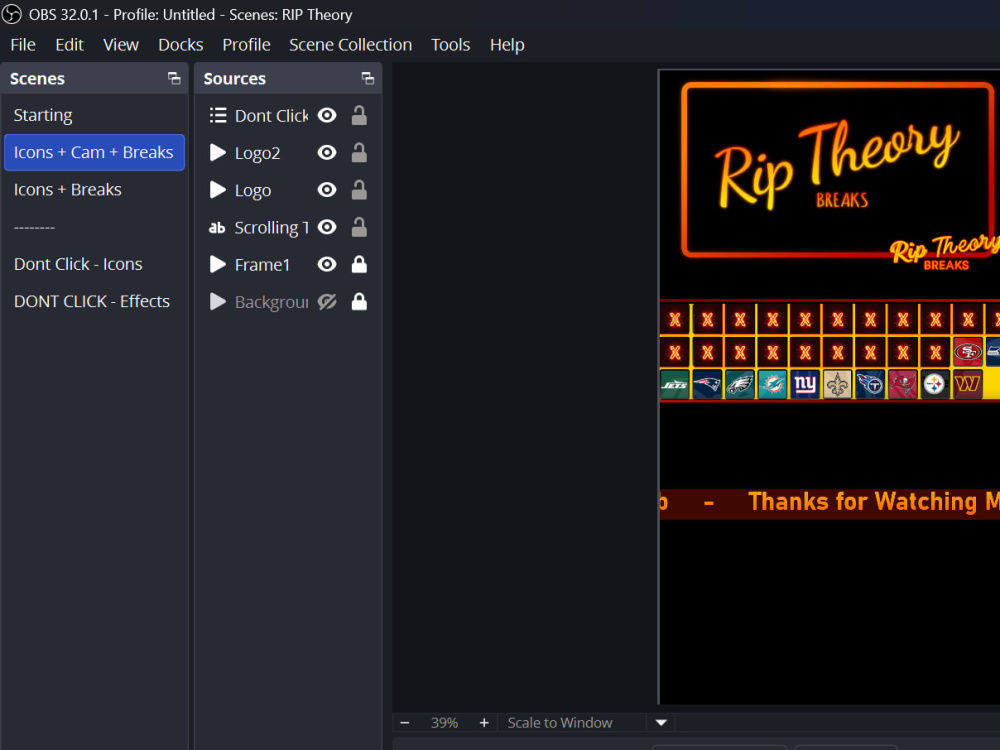Hide the Scrolling text source
1000x750 pixels.
click(327, 227)
